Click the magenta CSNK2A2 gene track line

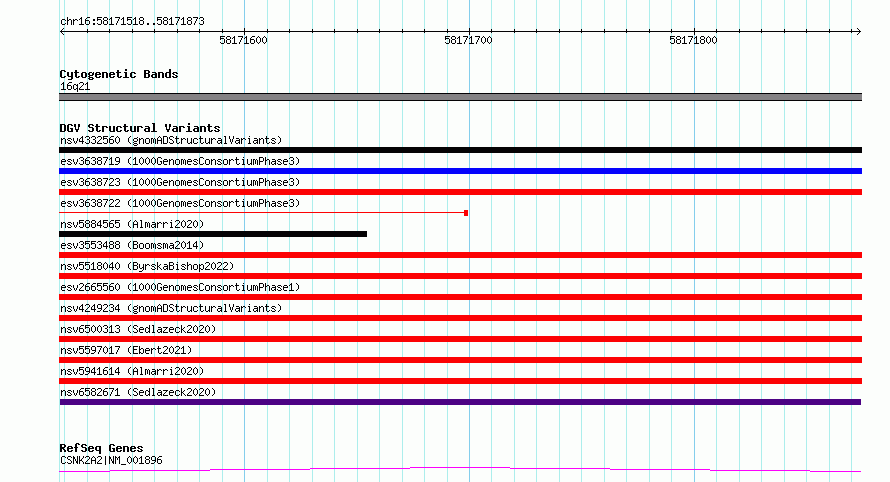460,470
